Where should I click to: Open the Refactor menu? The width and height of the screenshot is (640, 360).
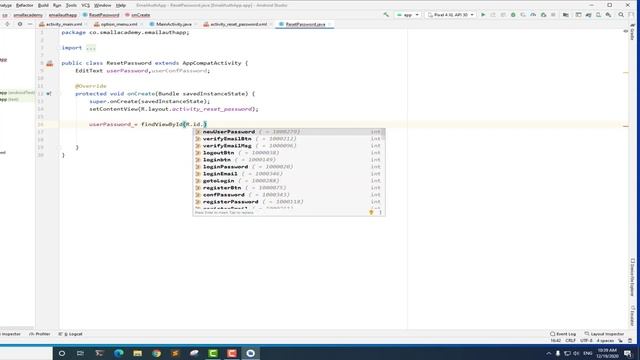24,5
